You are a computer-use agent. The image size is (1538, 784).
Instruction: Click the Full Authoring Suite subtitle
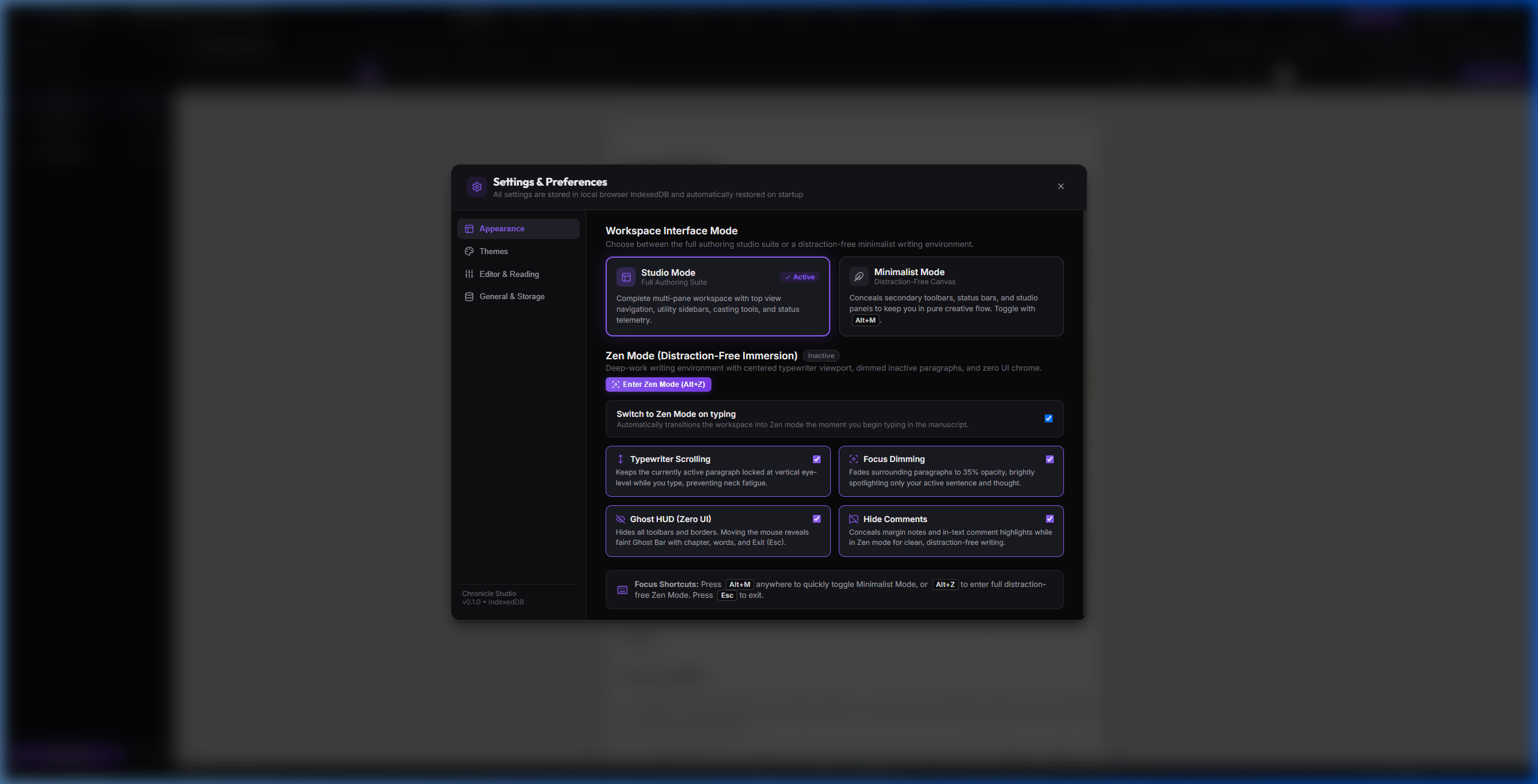(674, 283)
